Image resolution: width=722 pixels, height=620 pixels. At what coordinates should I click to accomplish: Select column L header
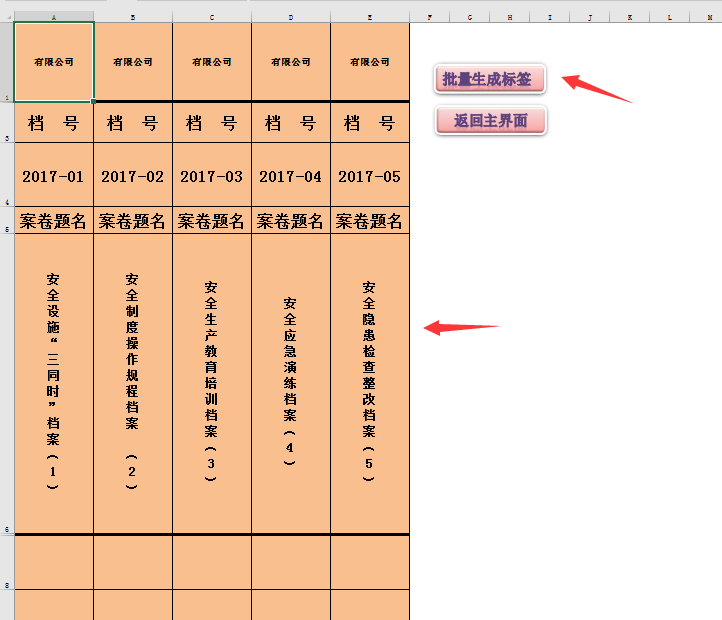coord(670,18)
